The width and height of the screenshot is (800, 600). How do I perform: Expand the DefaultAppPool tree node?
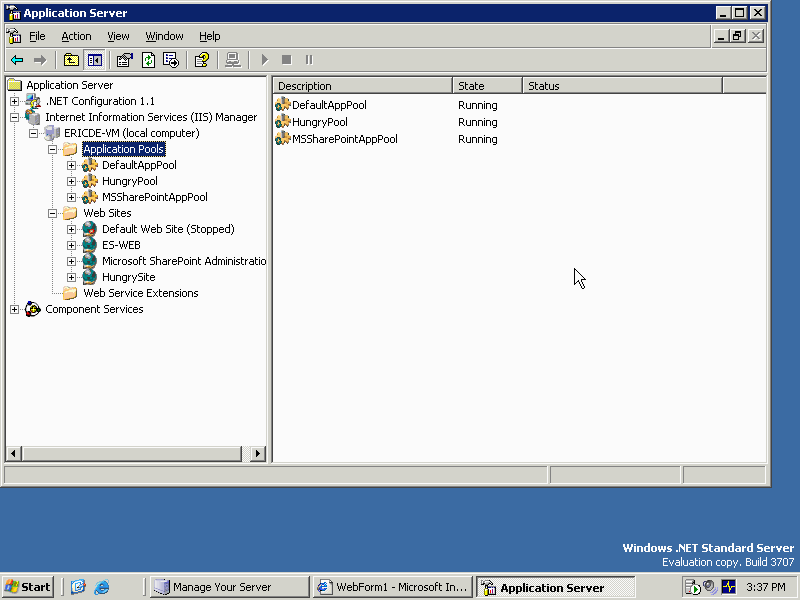click(71, 164)
